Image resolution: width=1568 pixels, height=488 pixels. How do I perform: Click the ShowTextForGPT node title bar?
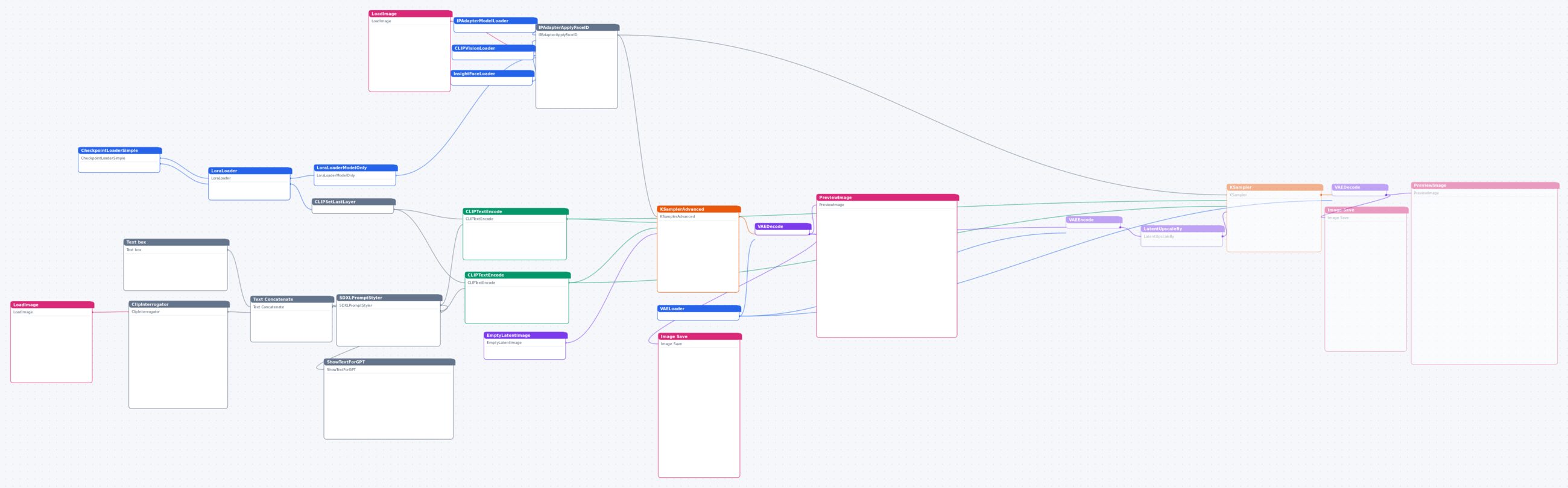pyautogui.click(x=390, y=361)
